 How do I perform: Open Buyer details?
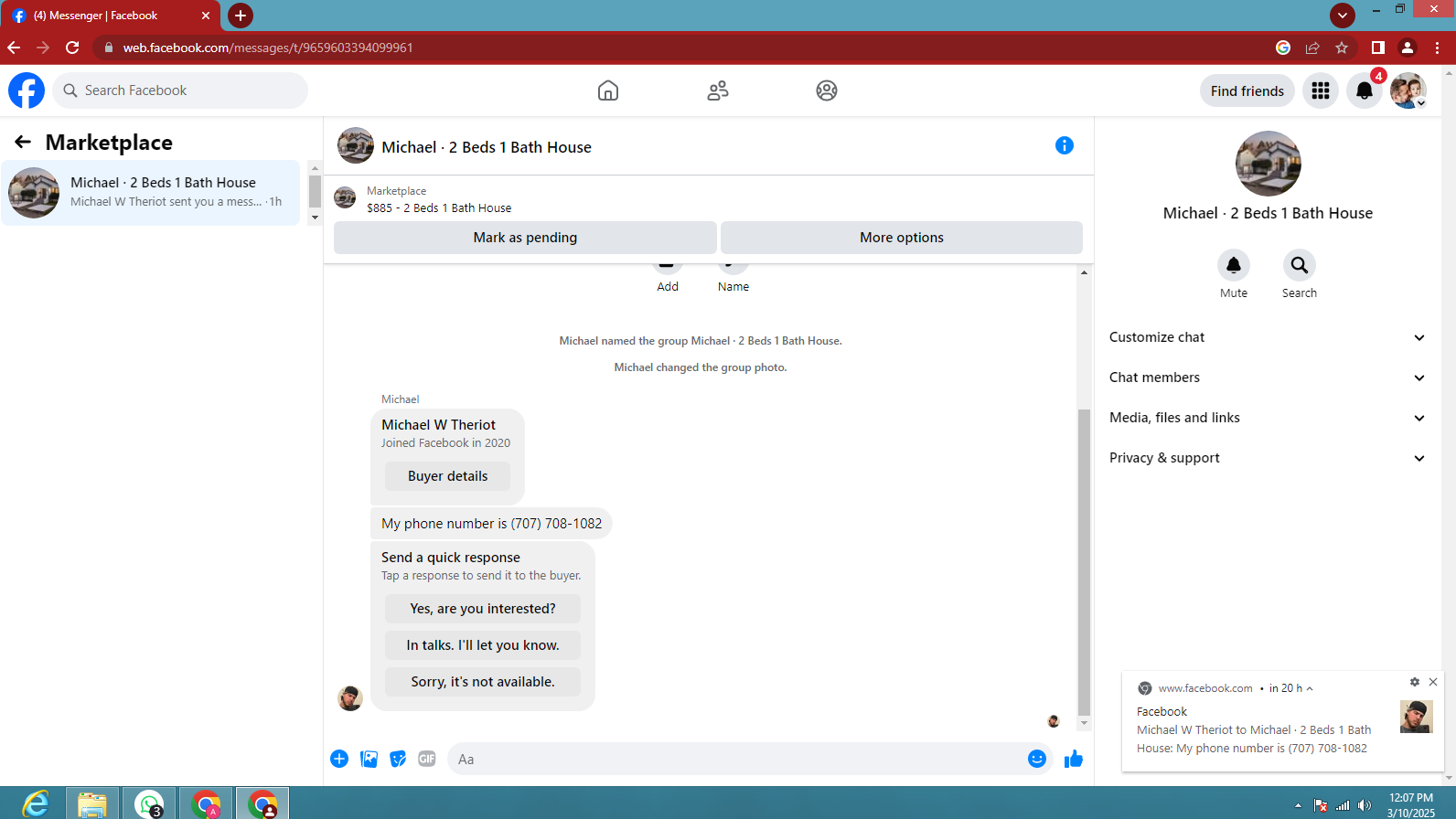pyautogui.click(x=448, y=476)
